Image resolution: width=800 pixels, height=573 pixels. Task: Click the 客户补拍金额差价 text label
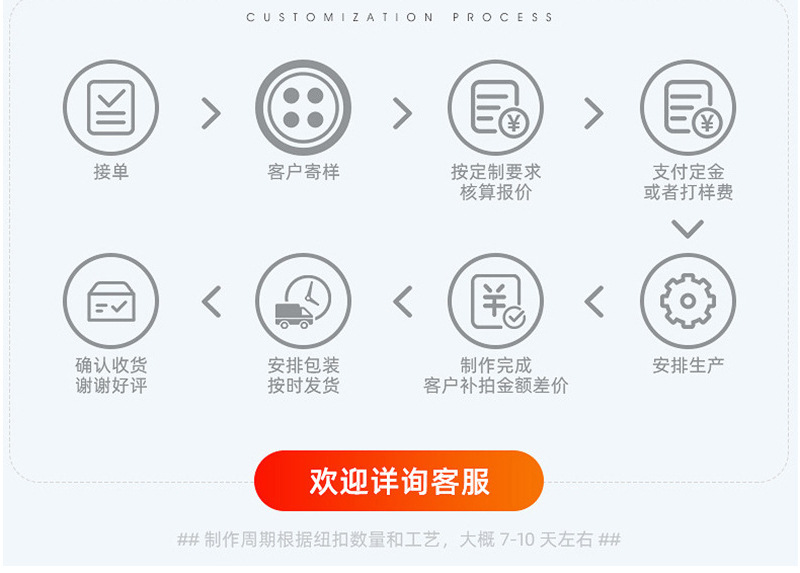pyautogui.click(x=495, y=386)
